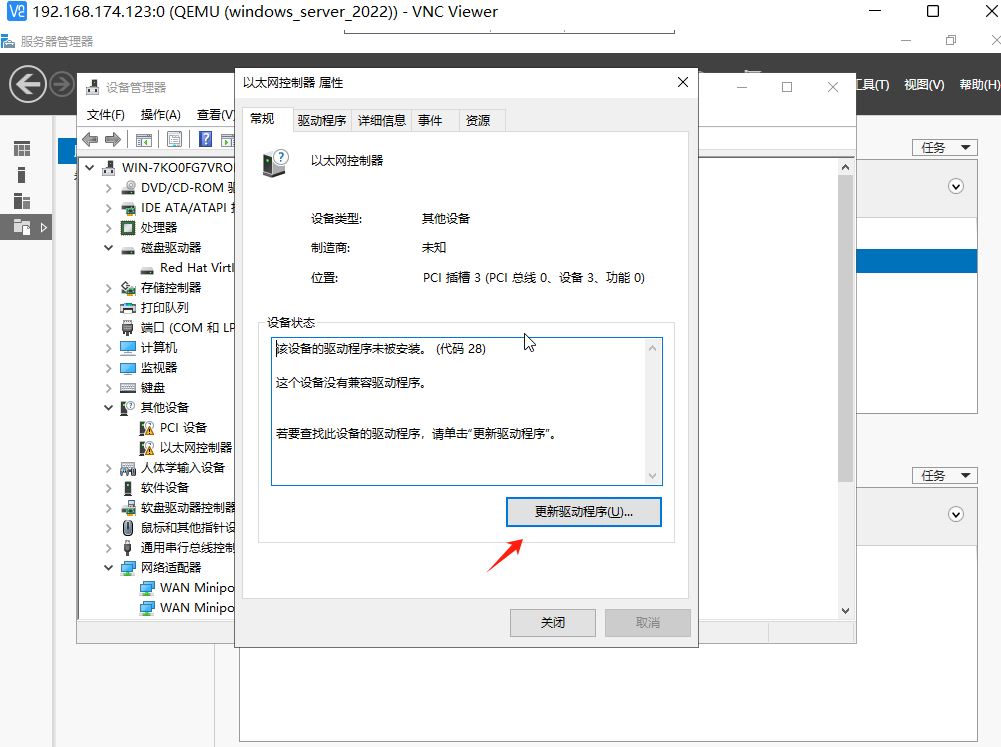Click the blue help icon in toolbar
1001x747 pixels.
tap(206, 139)
